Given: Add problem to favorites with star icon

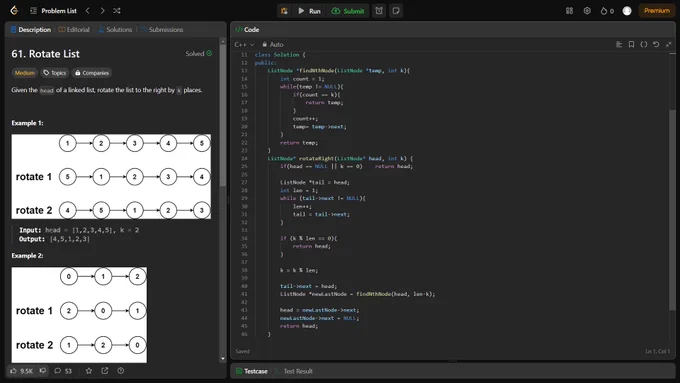Looking at the screenshot, I should (89, 371).
